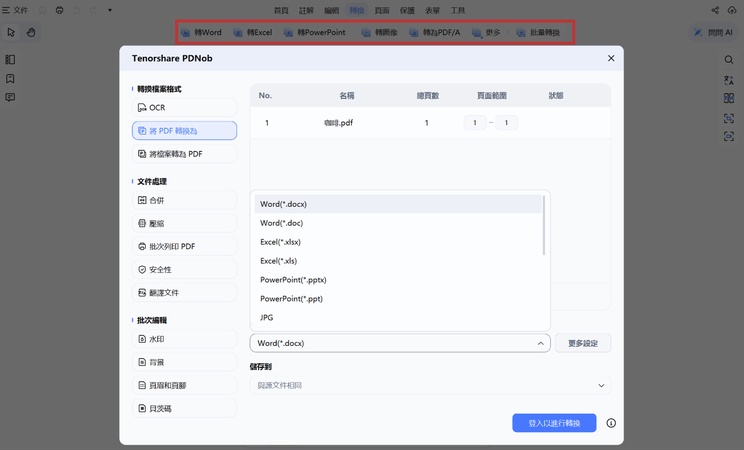Click the shield icon beside 安全性
The width and height of the screenshot is (744, 450).
pos(142,270)
